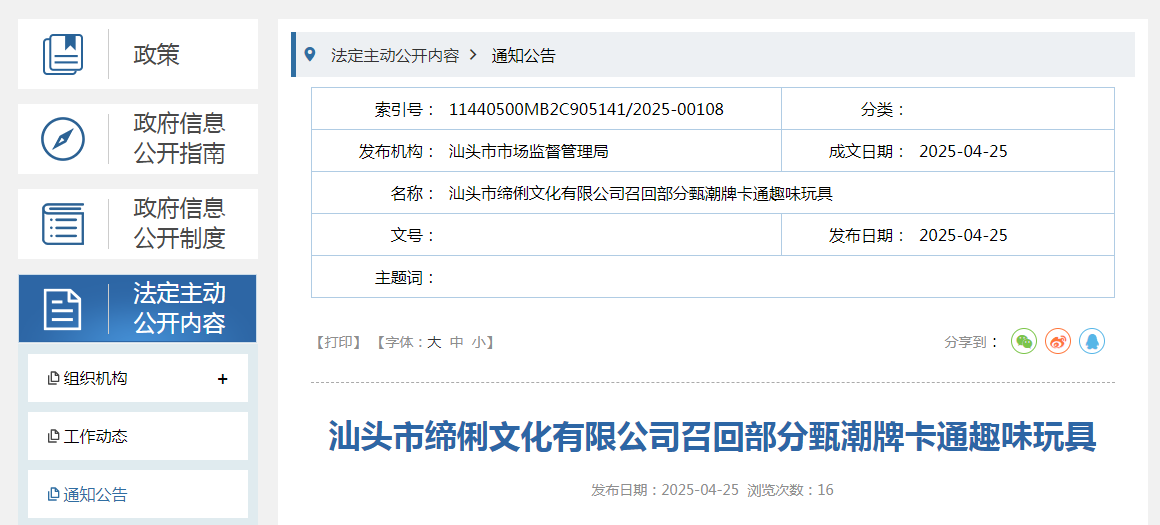The width and height of the screenshot is (1160, 525).
Task: Open the 组织机构 submenu item
Action: click(138, 379)
